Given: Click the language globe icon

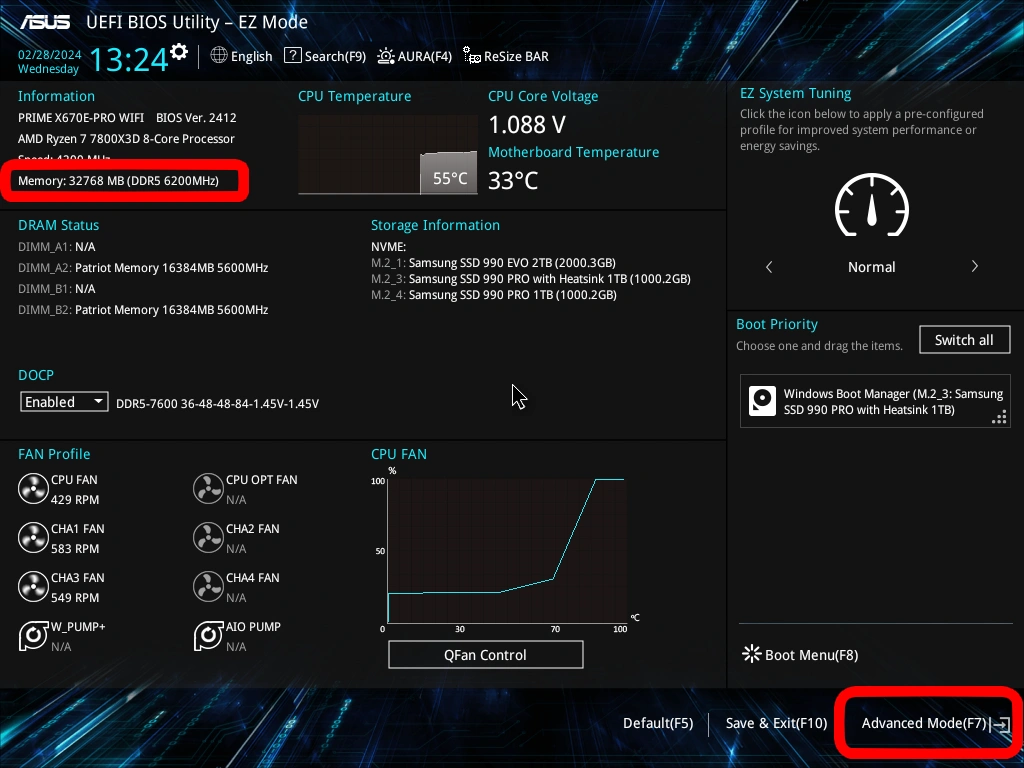Looking at the screenshot, I should click(219, 56).
